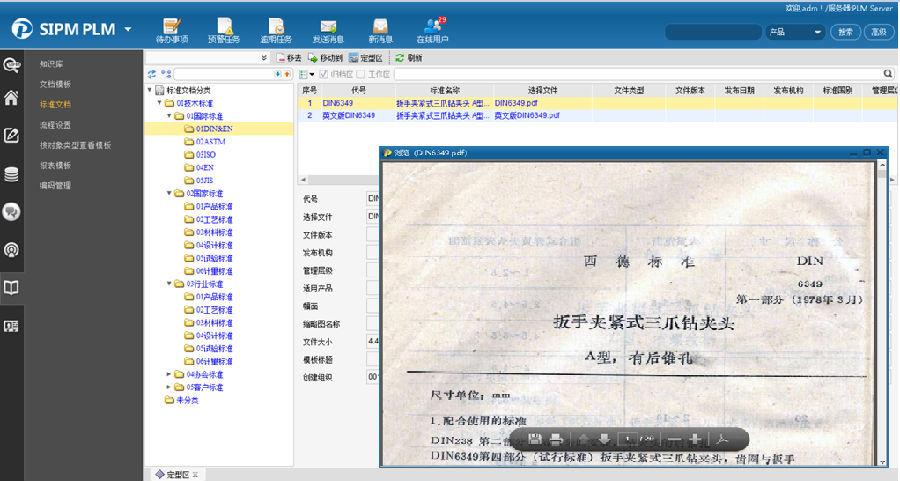Open the edit pencil sidebar icon
The height and width of the screenshot is (481, 900).
click(11, 135)
